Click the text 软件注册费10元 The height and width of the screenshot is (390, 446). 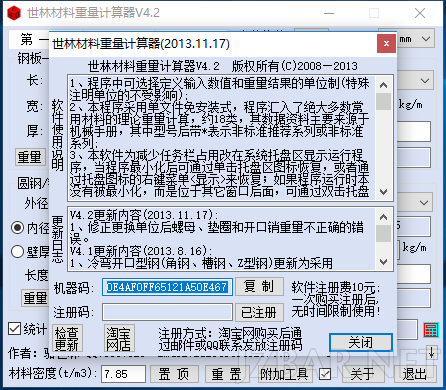pos(335,287)
